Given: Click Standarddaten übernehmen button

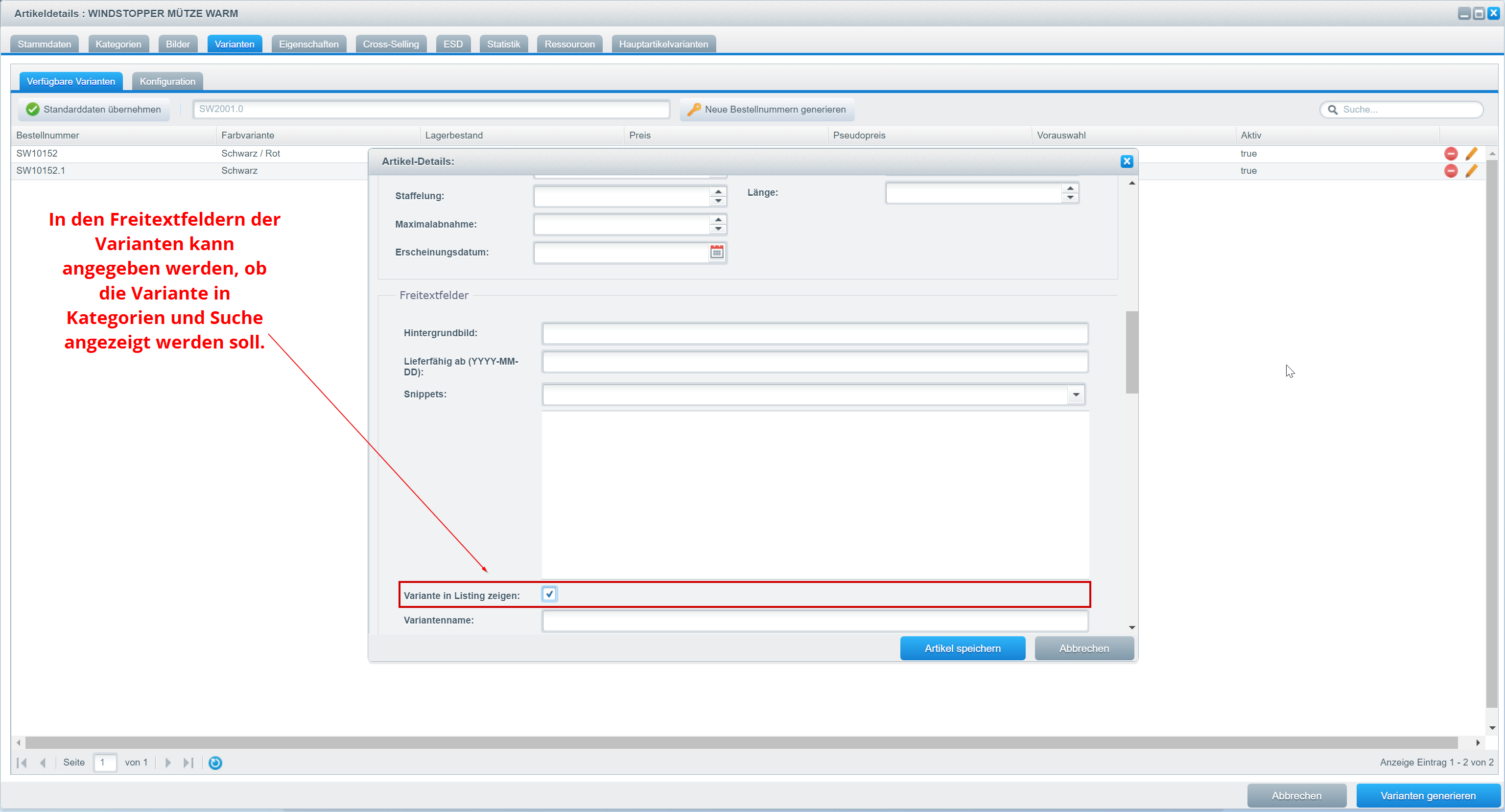Looking at the screenshot, I should (x=94, y=110).
